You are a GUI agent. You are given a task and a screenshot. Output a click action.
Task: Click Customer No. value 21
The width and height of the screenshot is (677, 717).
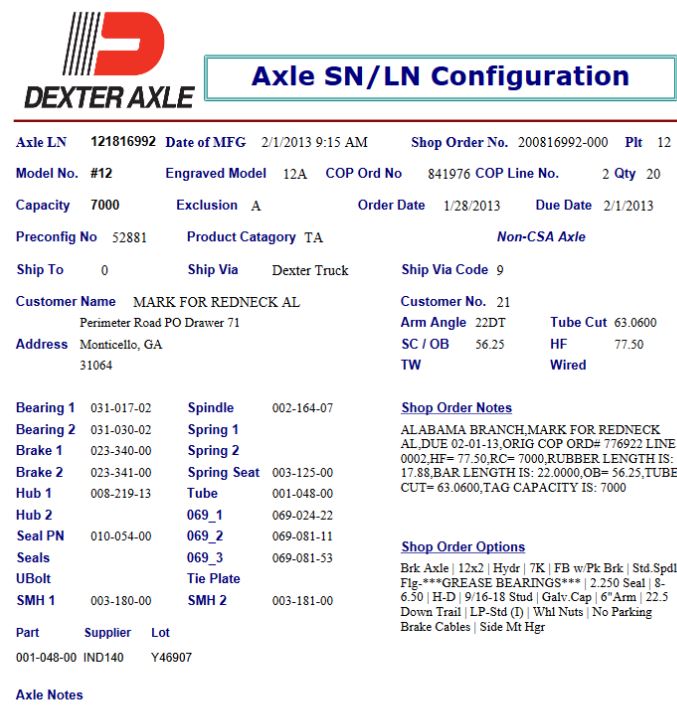click(x=503, y=302)
